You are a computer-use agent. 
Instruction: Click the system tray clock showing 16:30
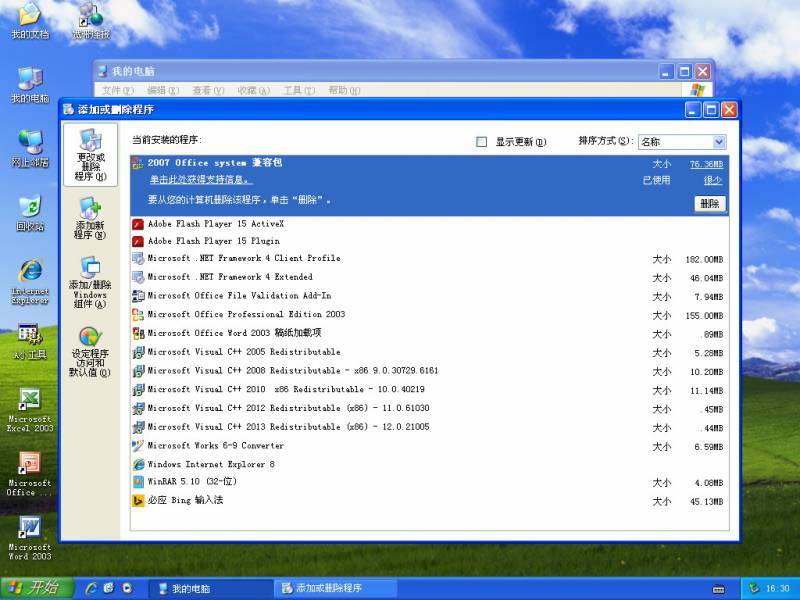(778, 589)
